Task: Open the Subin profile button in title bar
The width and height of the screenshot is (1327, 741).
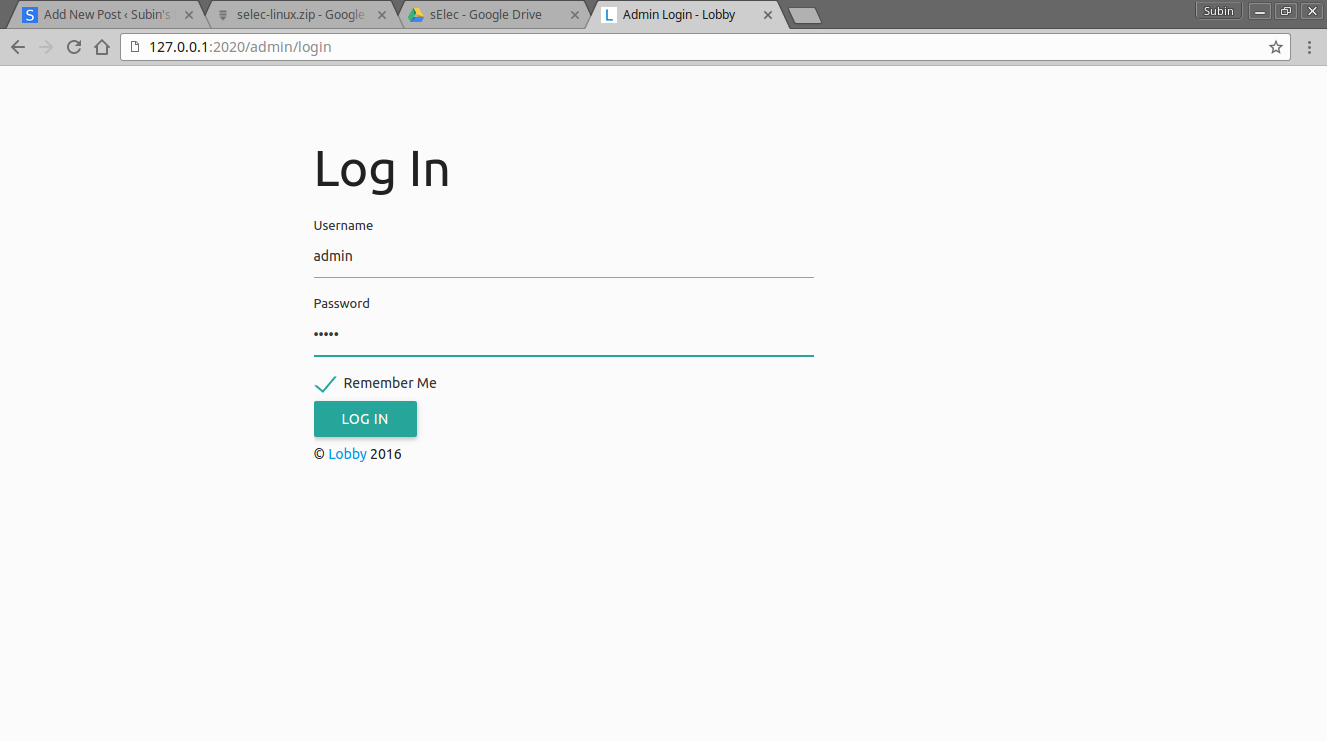Action: (1218, 11)
